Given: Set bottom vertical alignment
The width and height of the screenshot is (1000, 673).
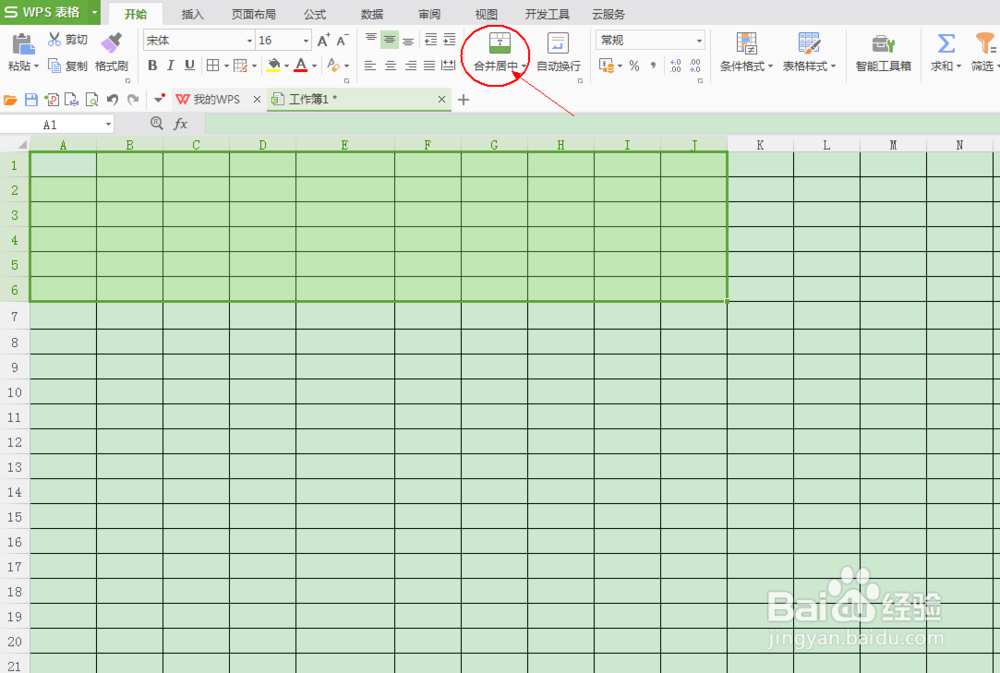Looking at the screenshot, I should pyautogui.click(x=408, y=40).
